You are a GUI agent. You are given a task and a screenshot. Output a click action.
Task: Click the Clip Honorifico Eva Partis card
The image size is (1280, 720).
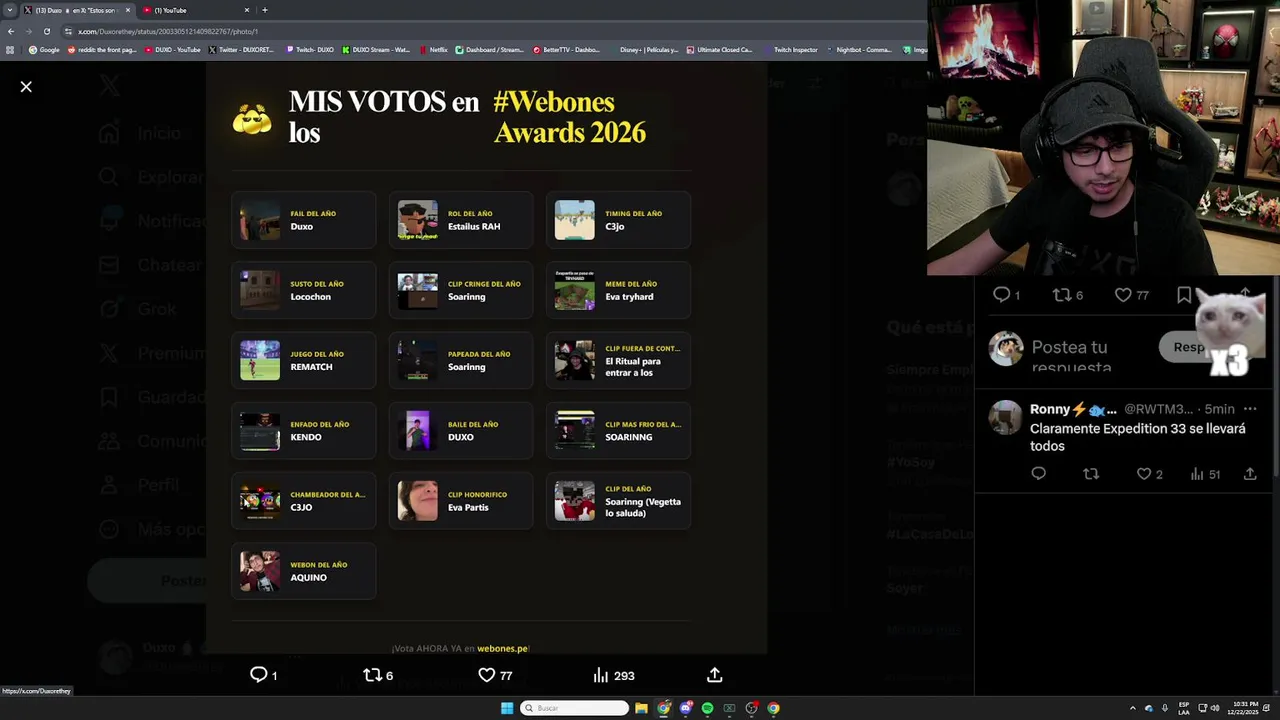coord(461,501)
